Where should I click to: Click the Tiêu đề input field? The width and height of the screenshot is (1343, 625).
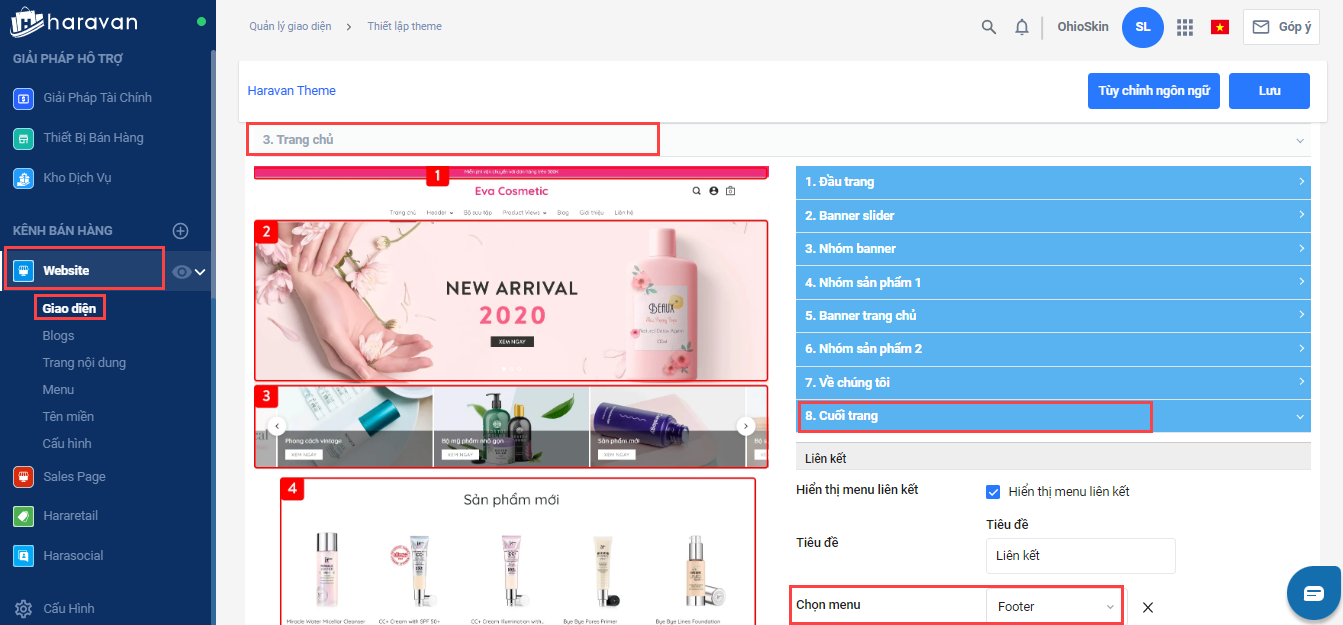1080,555
